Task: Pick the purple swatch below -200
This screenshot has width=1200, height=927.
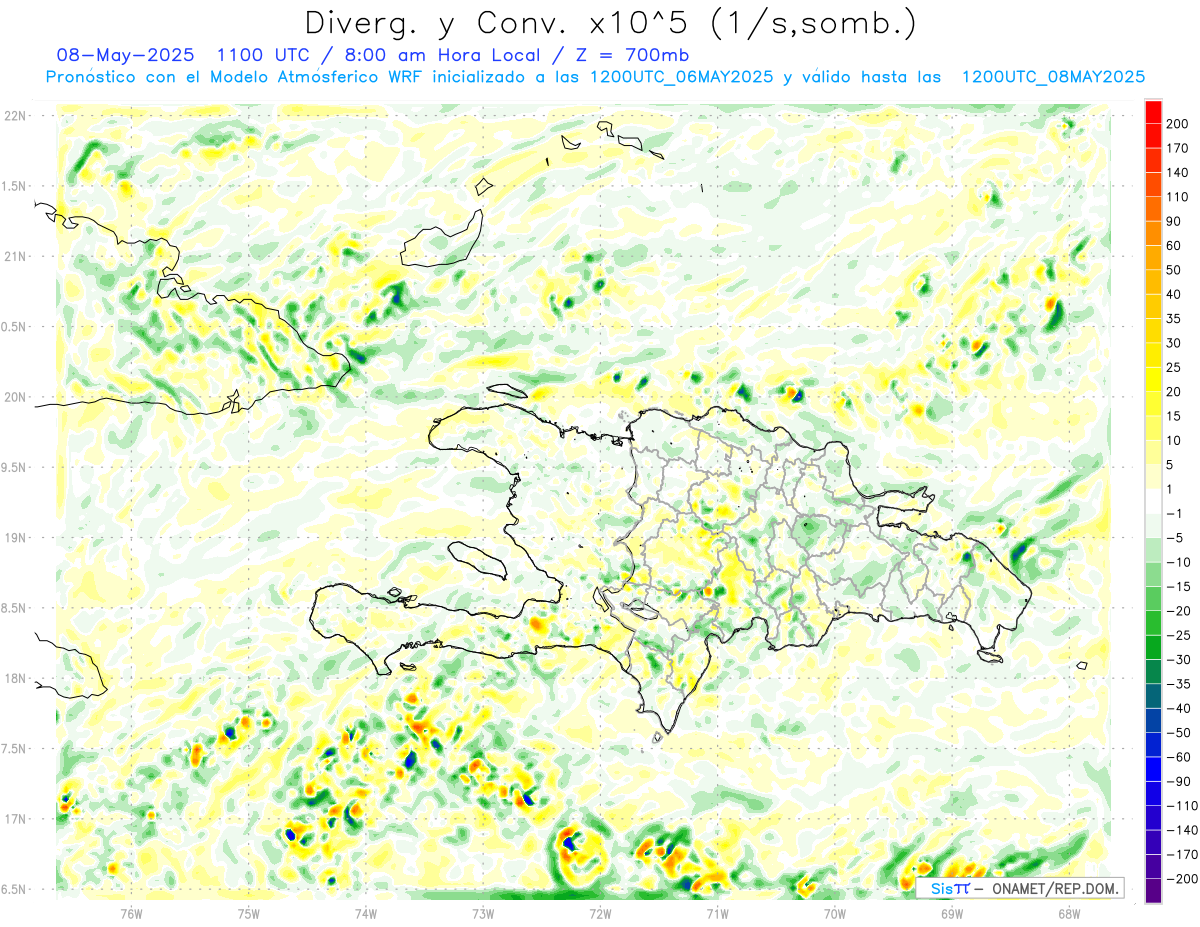Action: click(1153, 890)
